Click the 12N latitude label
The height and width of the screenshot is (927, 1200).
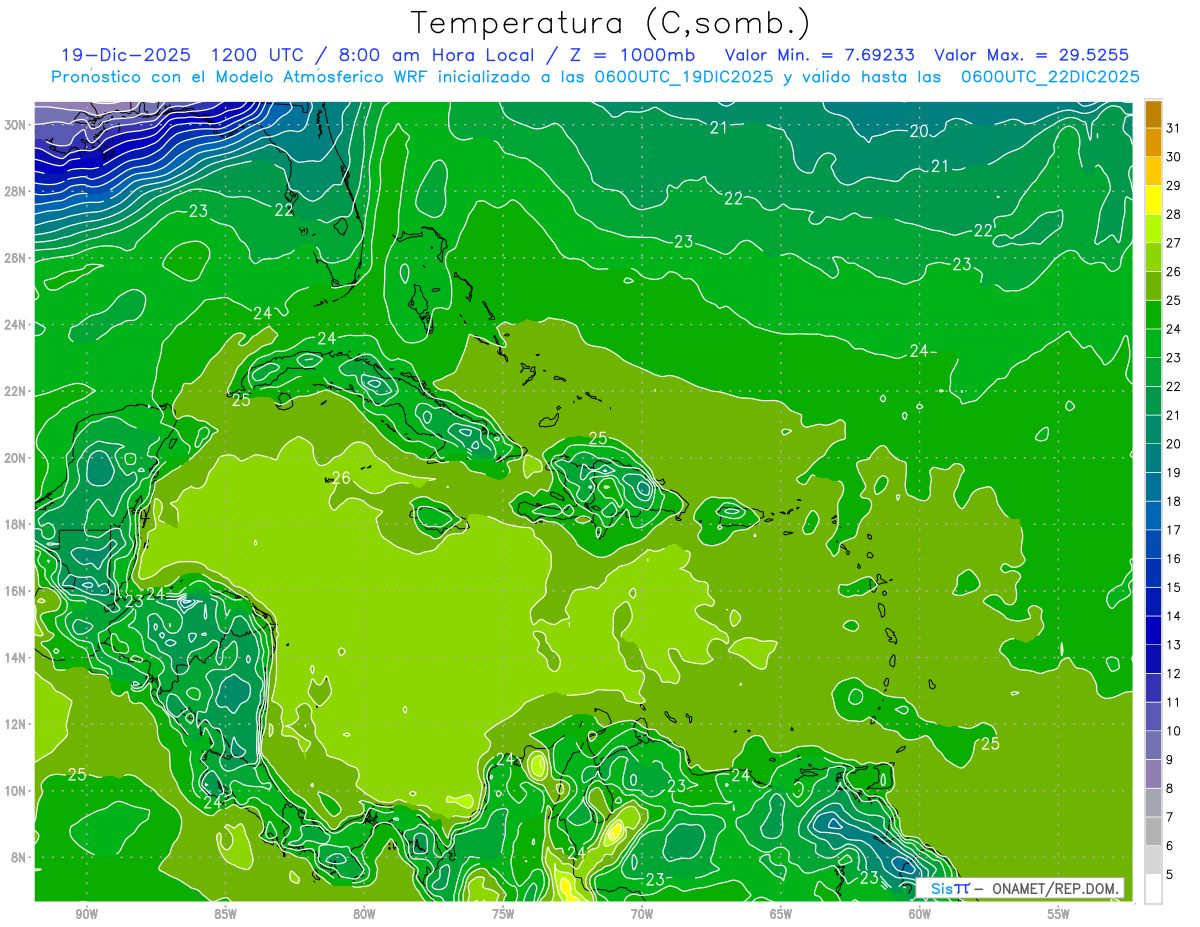16,724
